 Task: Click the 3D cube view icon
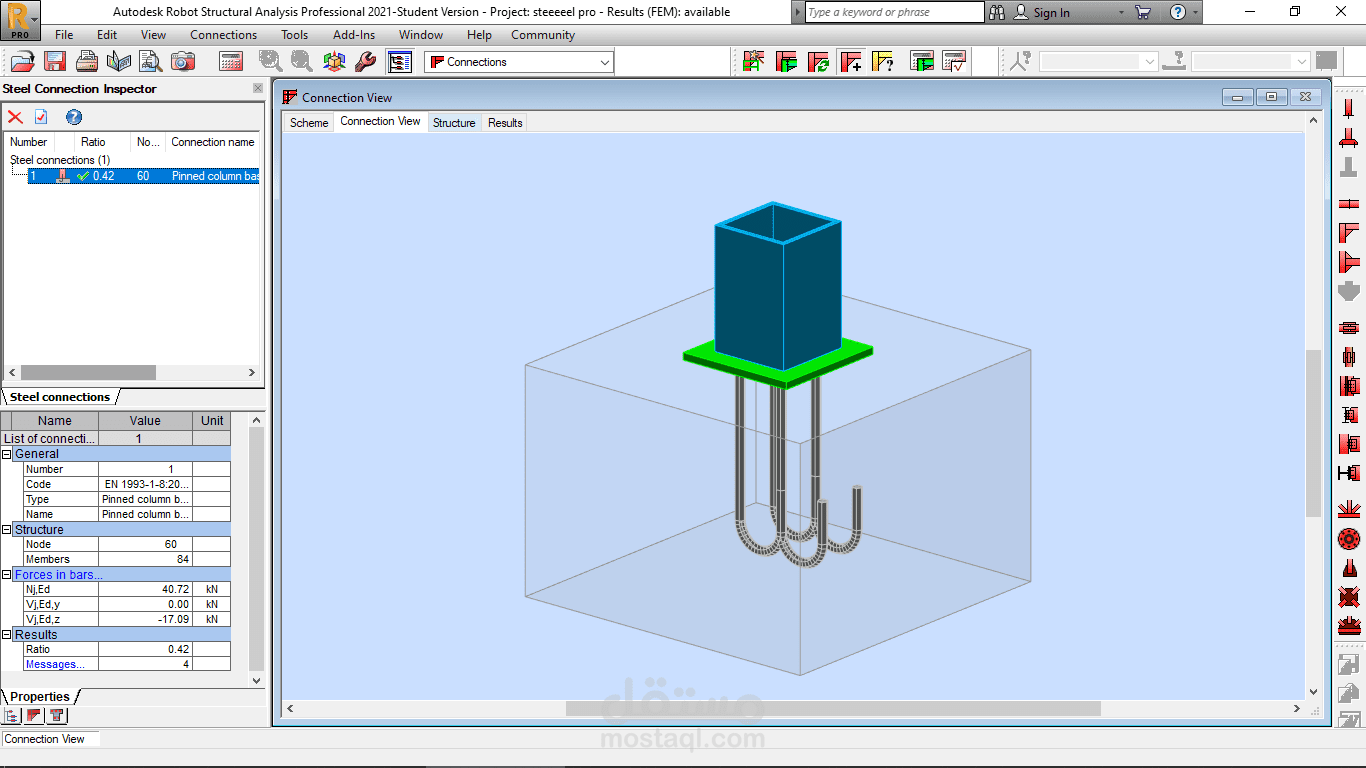(x=334, y=61)
